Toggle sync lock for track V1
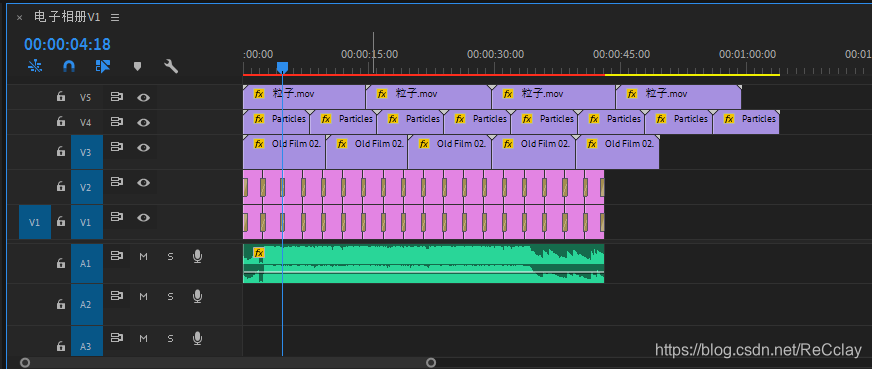872x369 pixels. [x=116, y=217]
